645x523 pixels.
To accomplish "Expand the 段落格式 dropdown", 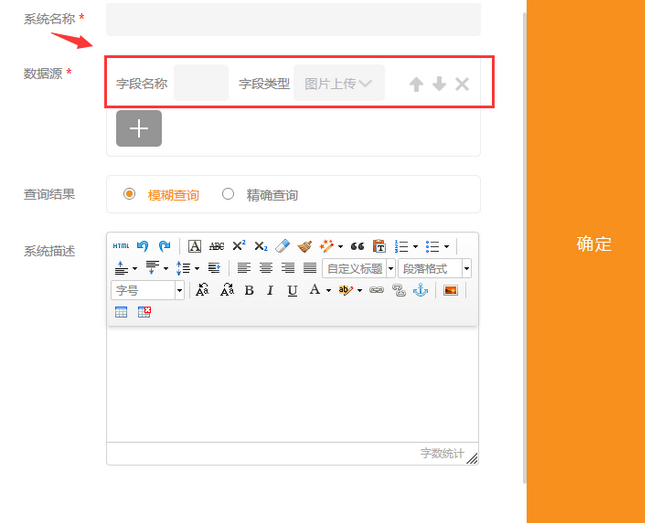I will 434,268.
